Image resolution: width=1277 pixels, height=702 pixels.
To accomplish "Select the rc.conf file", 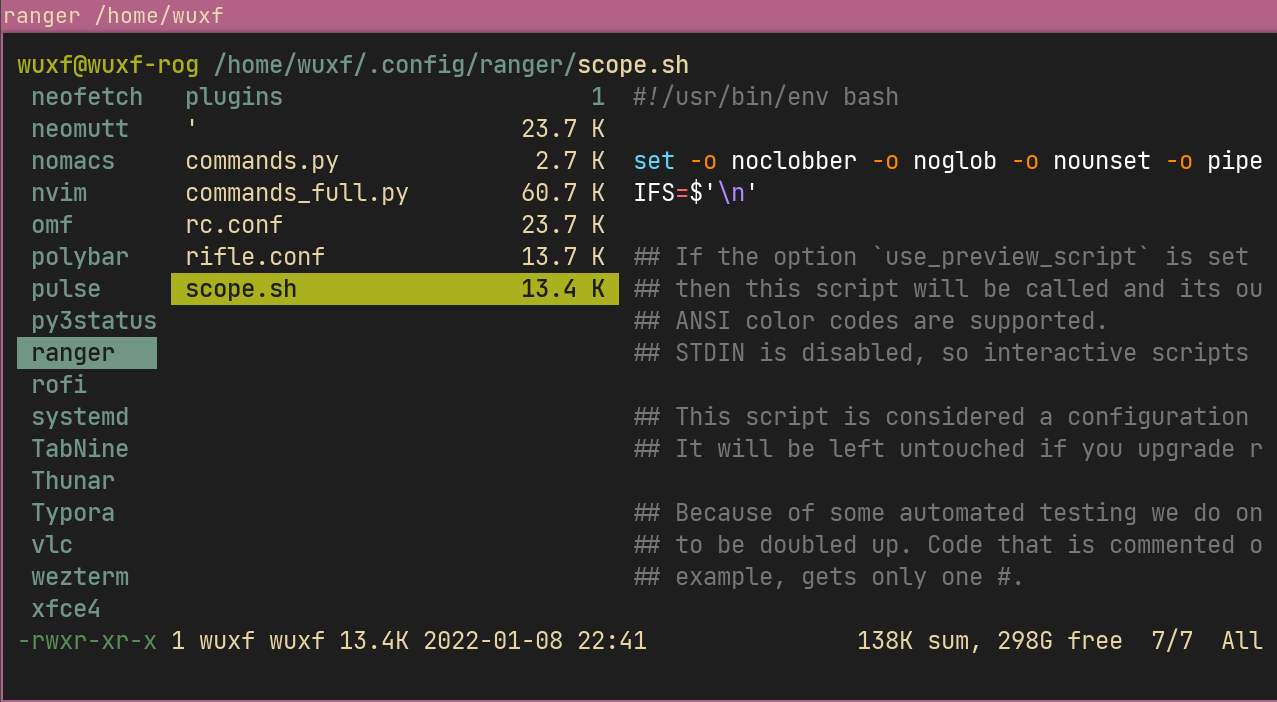I will 234,225.
